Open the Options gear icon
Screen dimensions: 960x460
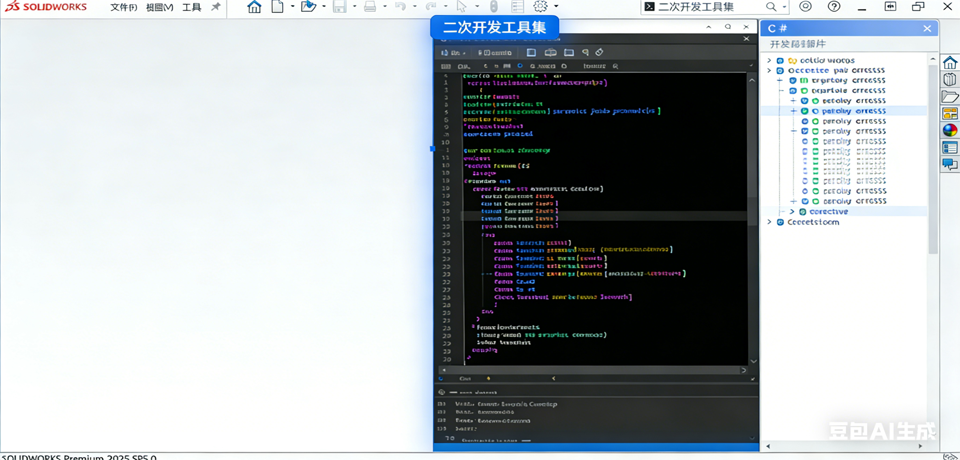pyautogui.click(x=540, y=7)
